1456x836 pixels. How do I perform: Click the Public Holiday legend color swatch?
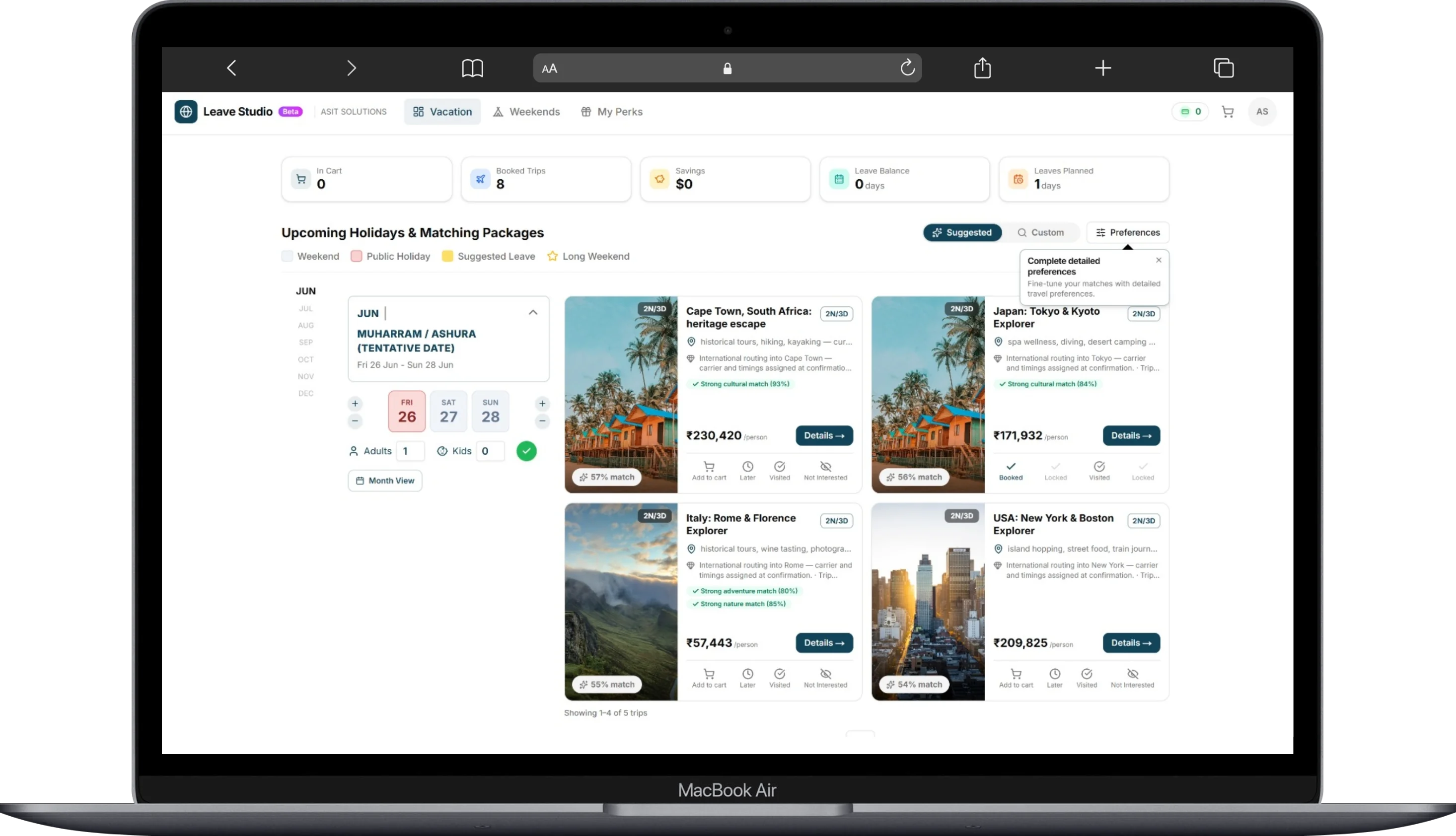pyautogui.click(x=356, y=256)
